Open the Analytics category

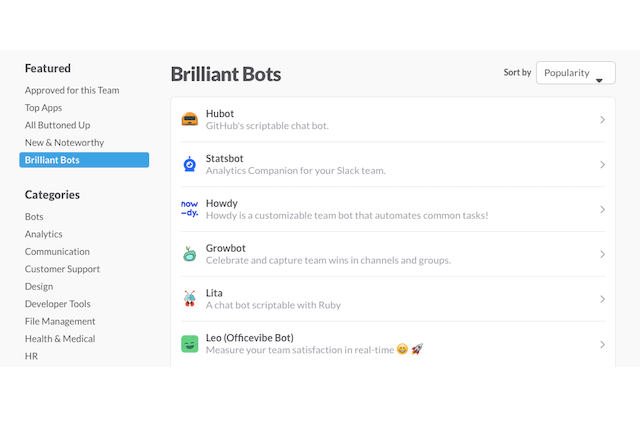[44, 234]
